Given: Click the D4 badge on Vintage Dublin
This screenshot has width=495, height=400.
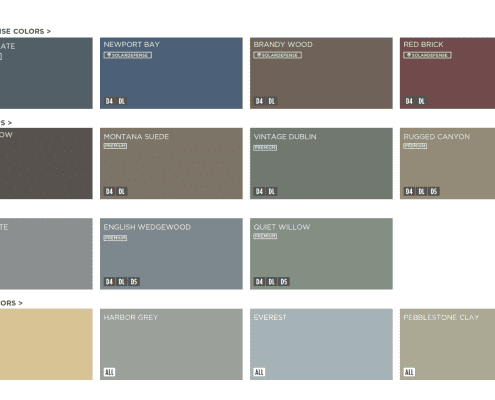Looking at the screenshot, I should [259, 191].
